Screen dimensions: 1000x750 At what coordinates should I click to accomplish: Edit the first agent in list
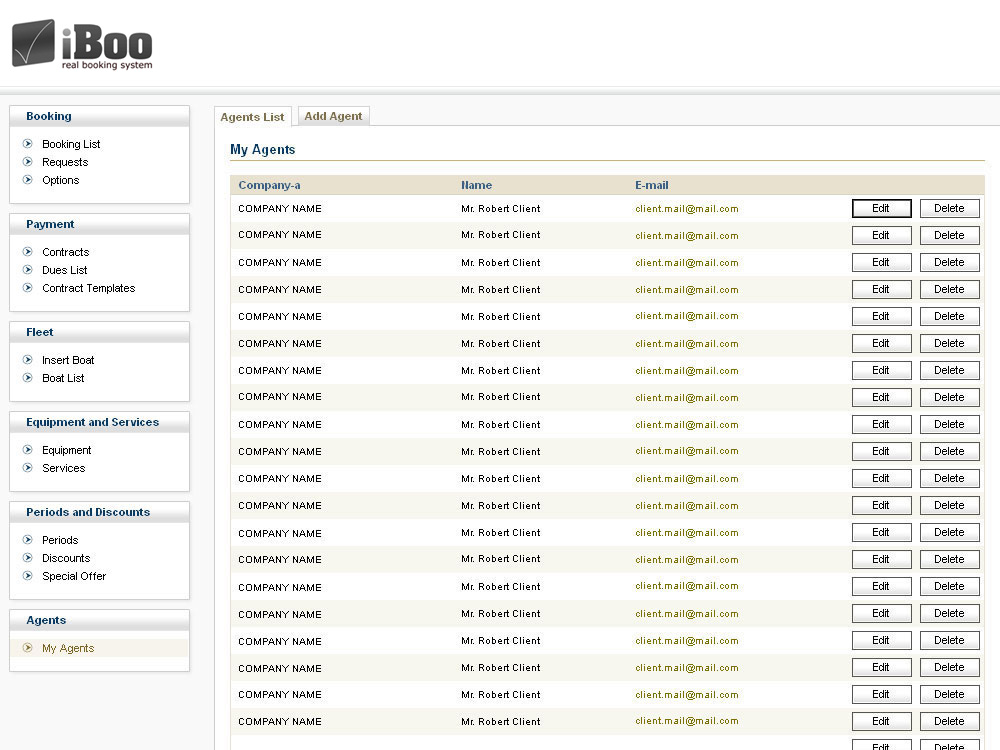(x=881, y=208)
